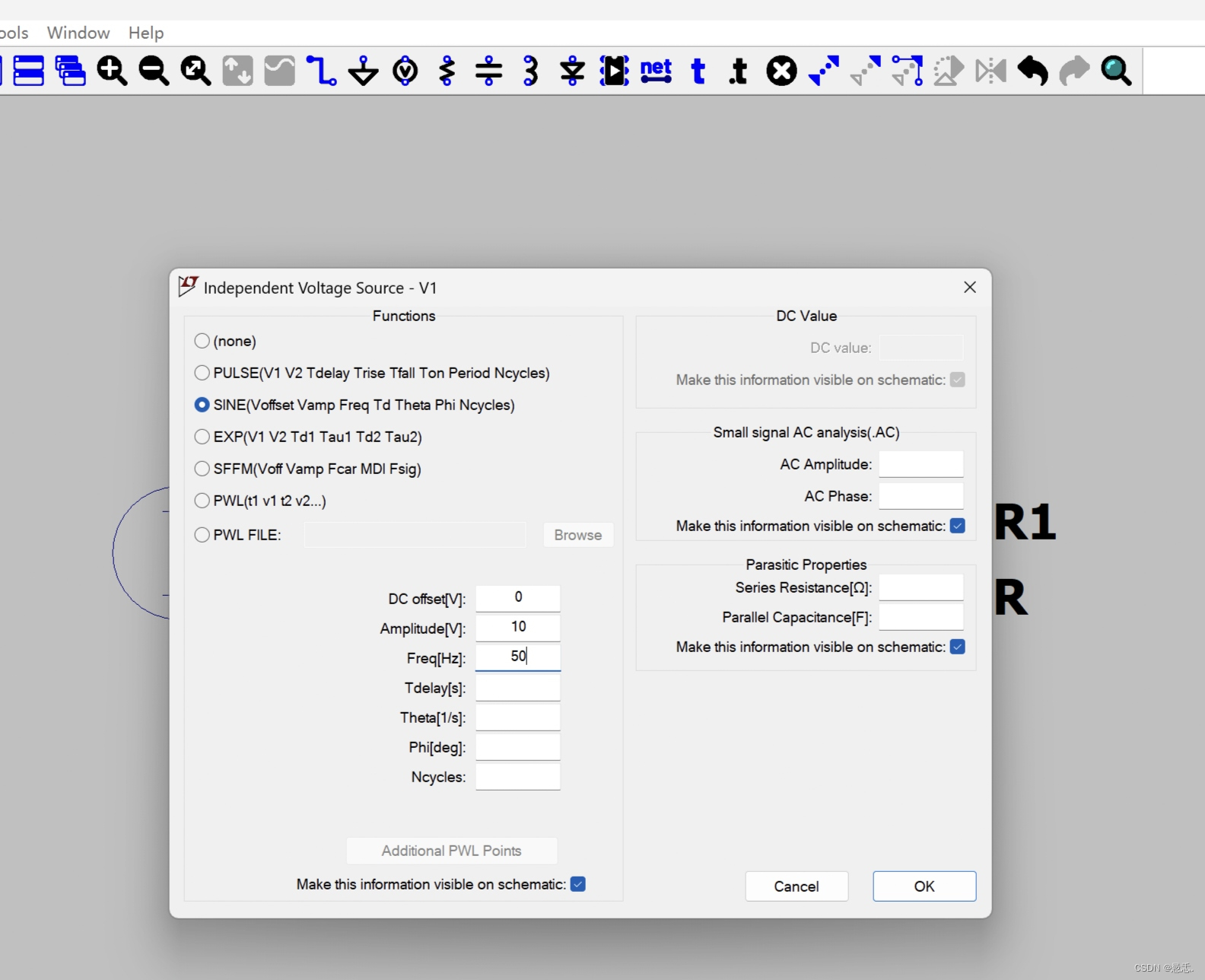Toggle Parasitic Properties visible on schematic checkbox

click(x=958, y=647)
